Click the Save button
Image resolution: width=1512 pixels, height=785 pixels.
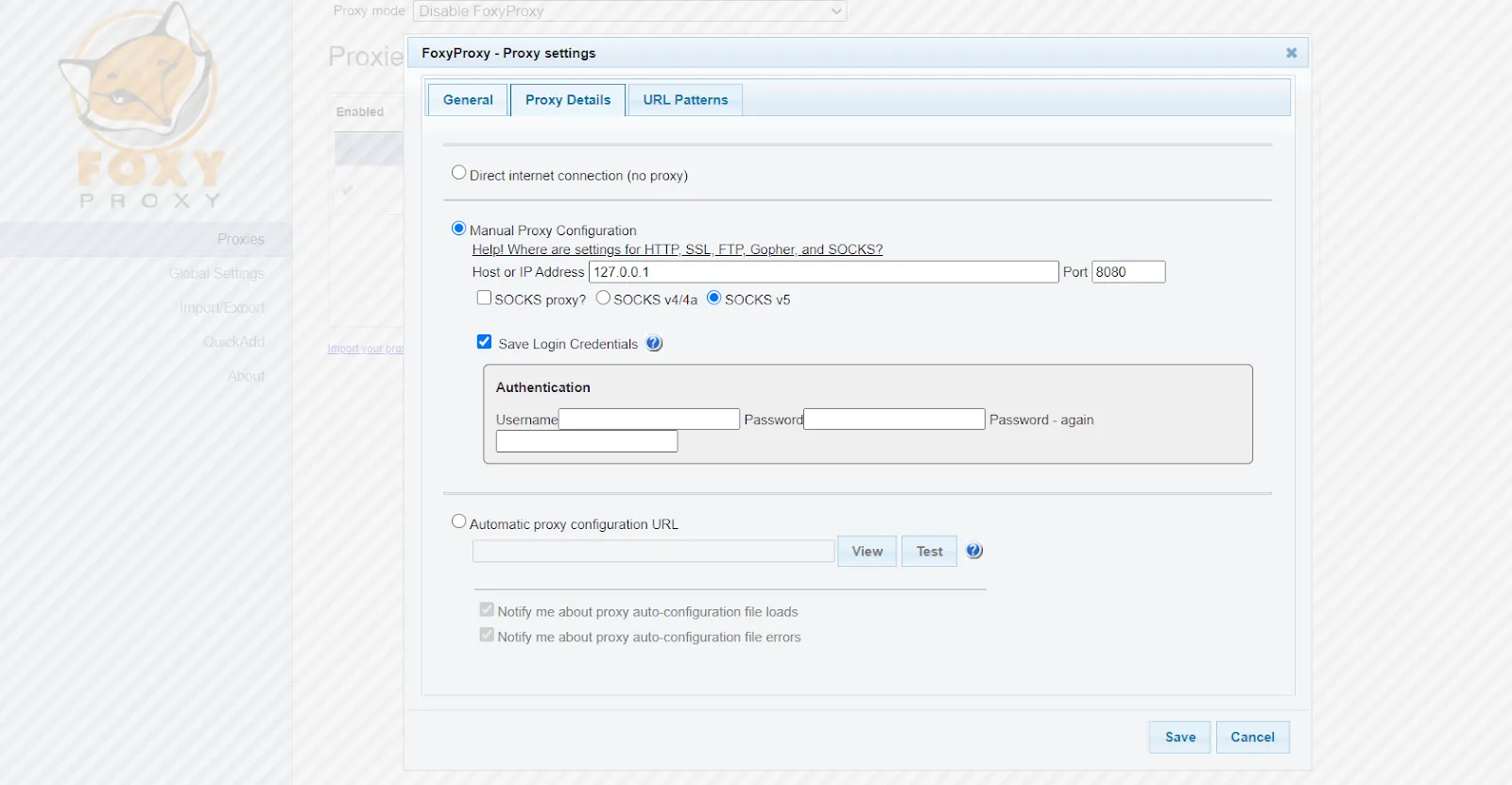coord(1180,737)
